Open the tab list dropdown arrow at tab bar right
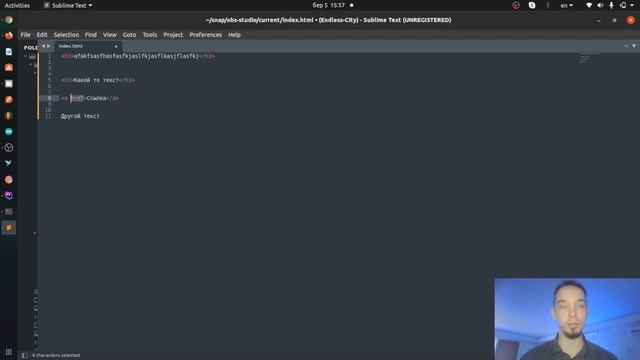Screen dimensions: 640x360 pyautogui.click(x=634, y=46)
